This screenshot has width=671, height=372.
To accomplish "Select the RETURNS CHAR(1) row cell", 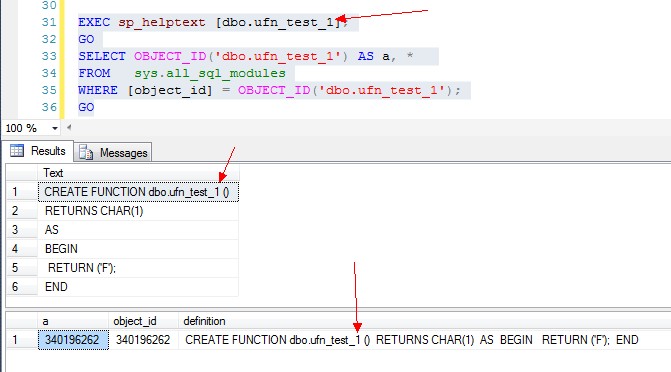I will (x=139, y=211).
